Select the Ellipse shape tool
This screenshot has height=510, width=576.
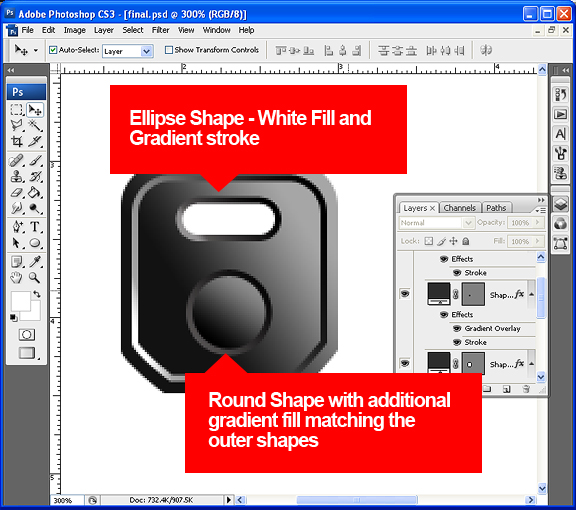click(35, 243)
